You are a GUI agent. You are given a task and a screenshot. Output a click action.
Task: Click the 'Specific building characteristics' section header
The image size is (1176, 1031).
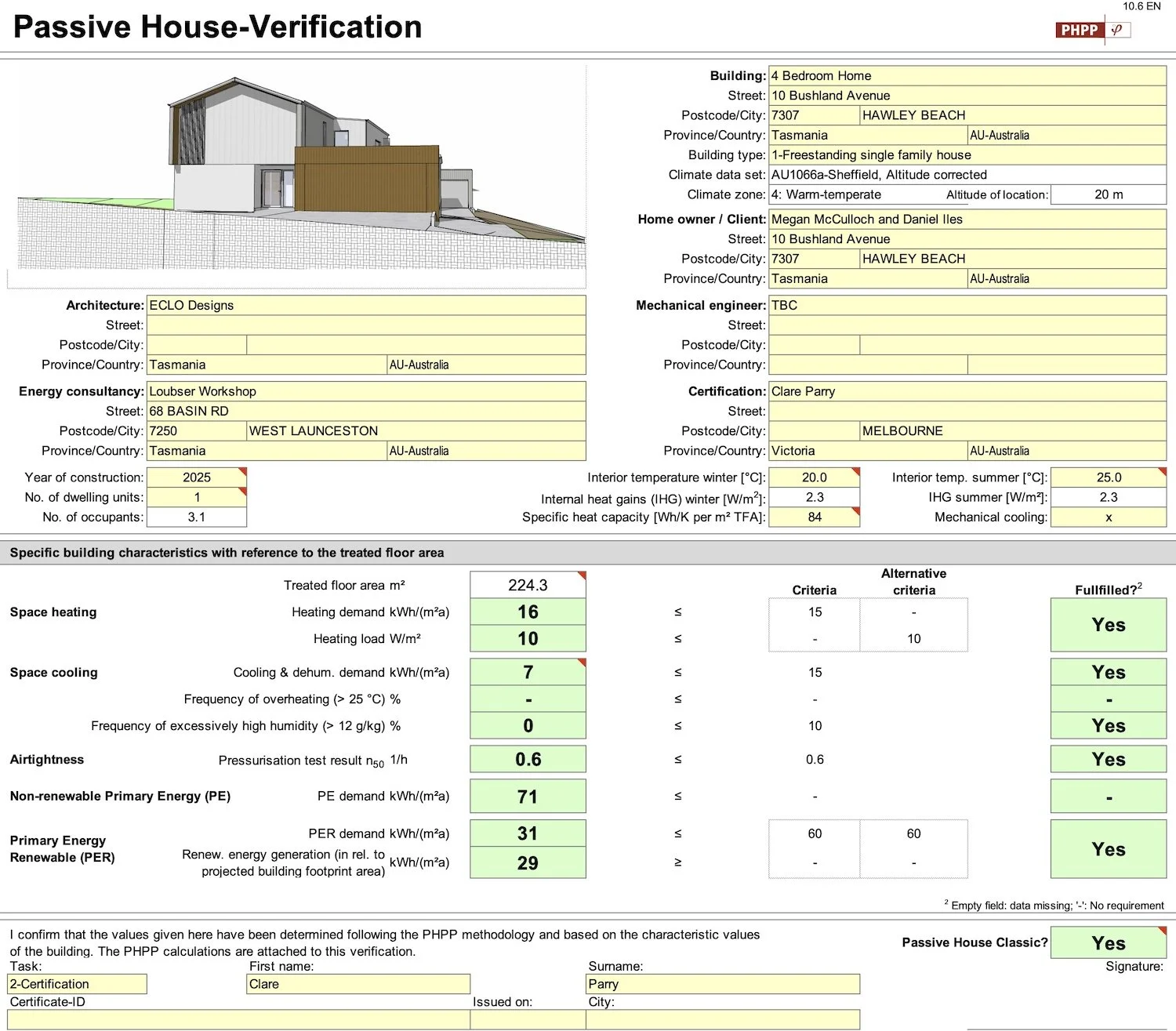588,553
